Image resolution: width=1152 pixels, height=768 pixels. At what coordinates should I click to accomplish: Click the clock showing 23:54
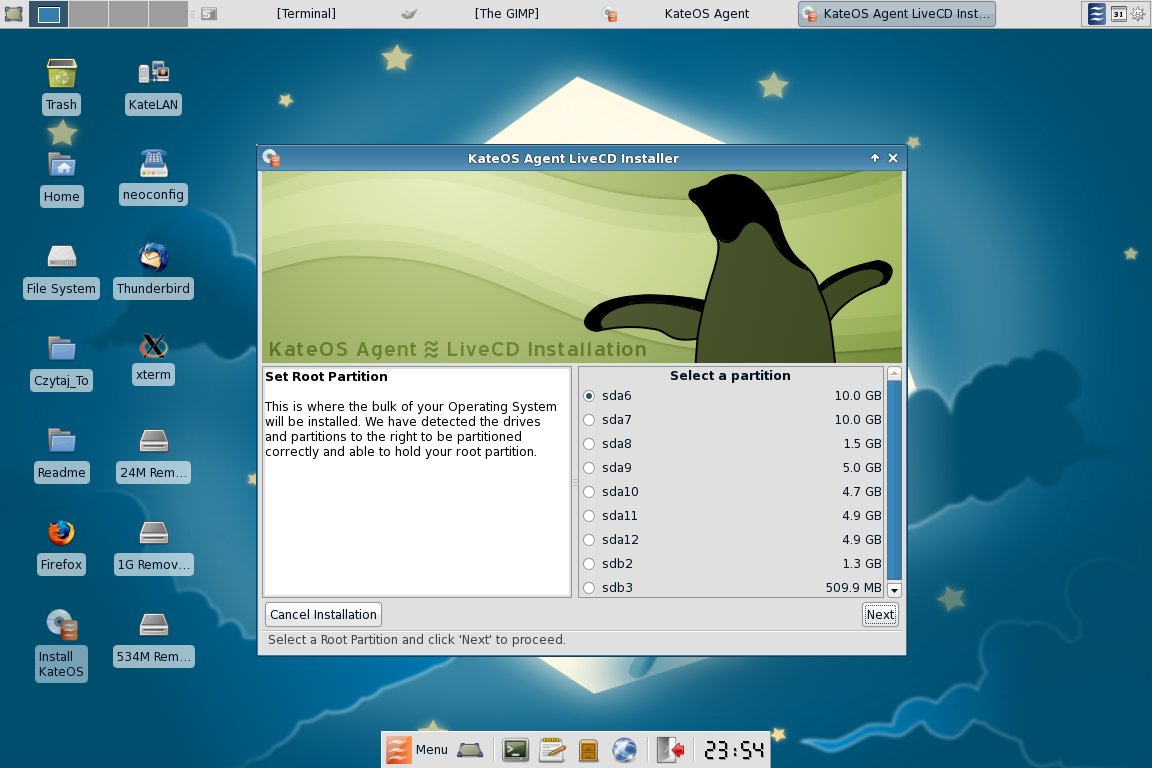734,750
